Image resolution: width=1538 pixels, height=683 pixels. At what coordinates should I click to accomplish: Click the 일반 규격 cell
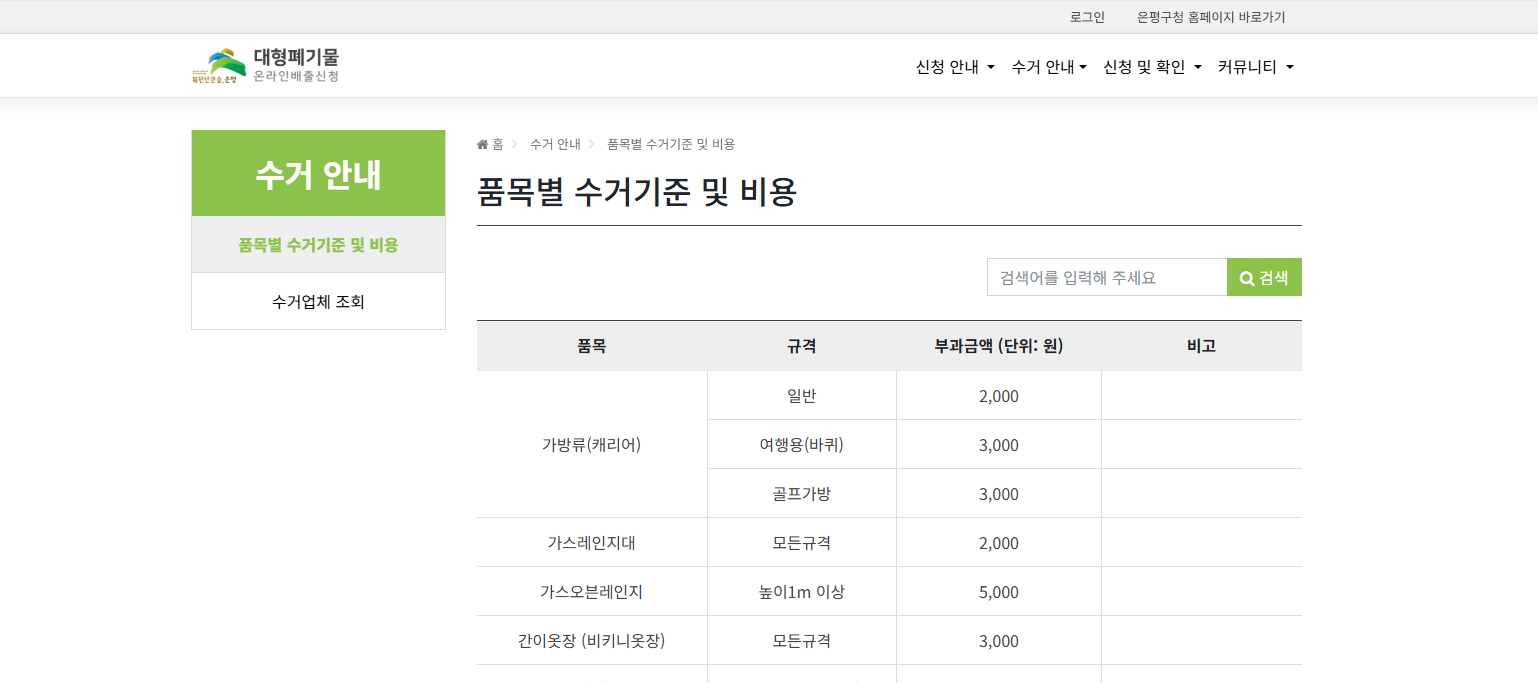click(x=802, y=396)
